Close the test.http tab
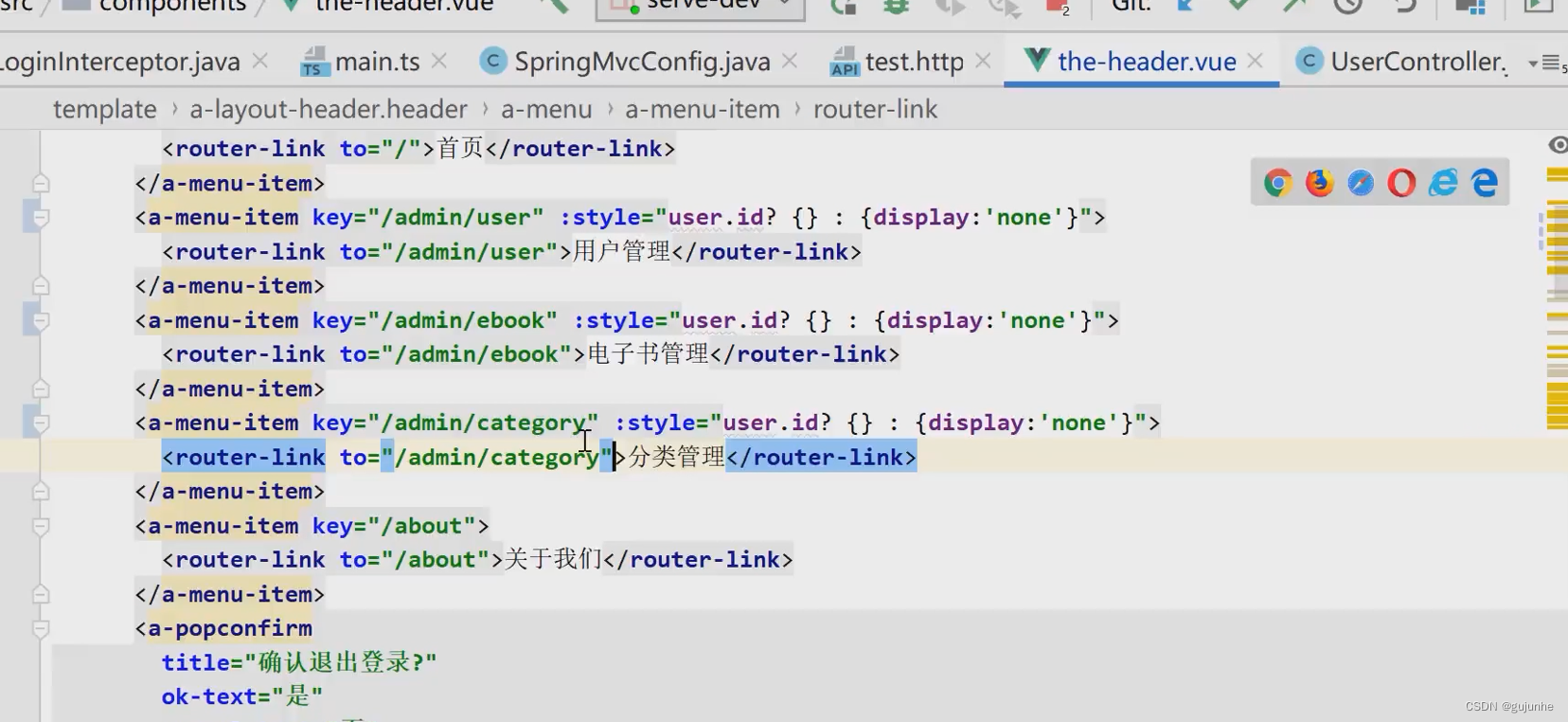The width and height of the screenshot is (1568, 722). point(983,62)
